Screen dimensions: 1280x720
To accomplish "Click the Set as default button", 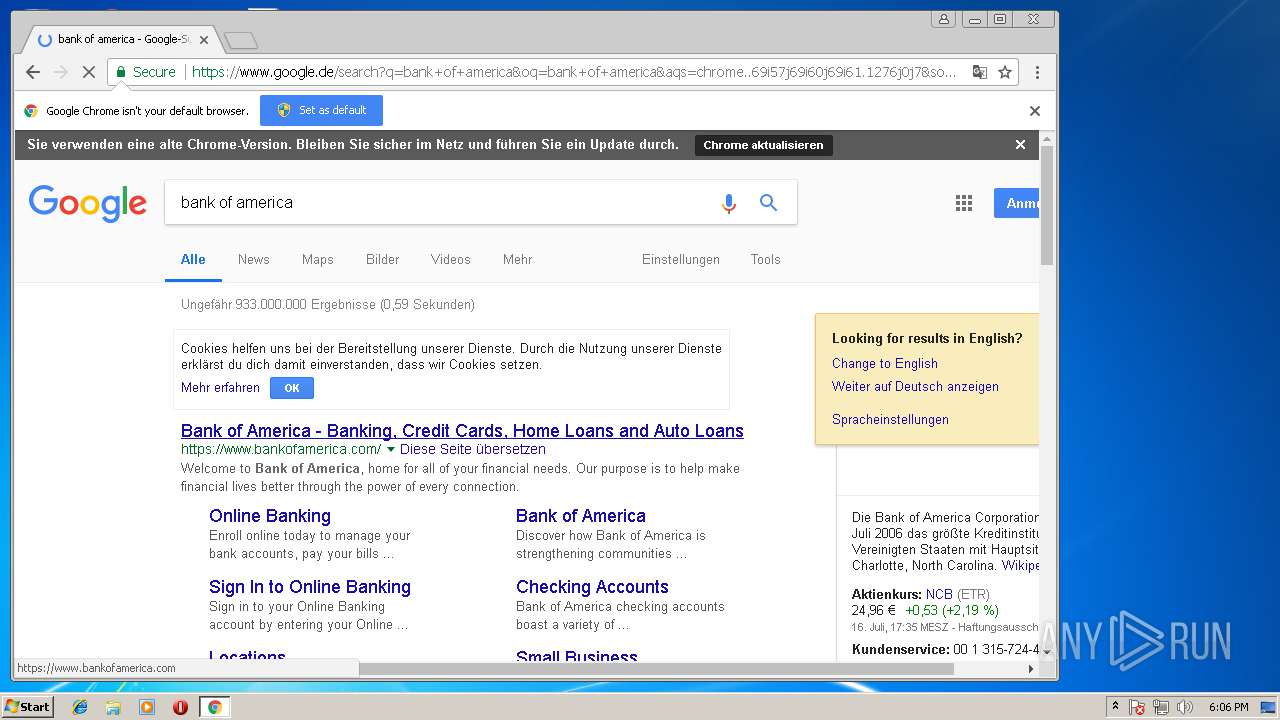I will tap(321, 110).
